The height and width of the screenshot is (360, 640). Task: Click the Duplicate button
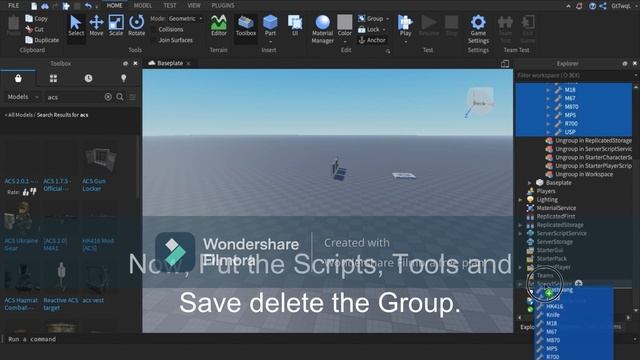pyautogui.click(x=42, y=40)
